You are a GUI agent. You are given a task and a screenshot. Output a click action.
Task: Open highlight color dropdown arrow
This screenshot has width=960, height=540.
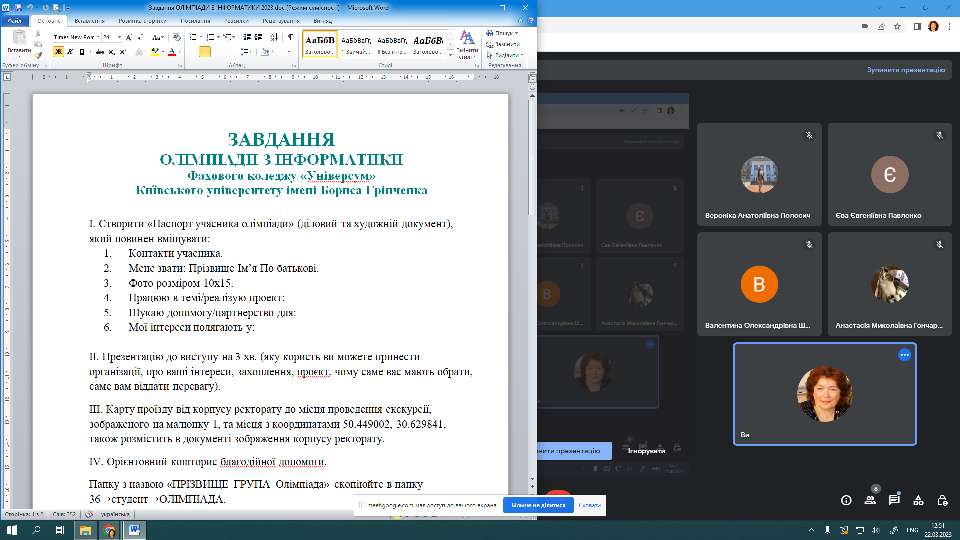click(163, 52)
